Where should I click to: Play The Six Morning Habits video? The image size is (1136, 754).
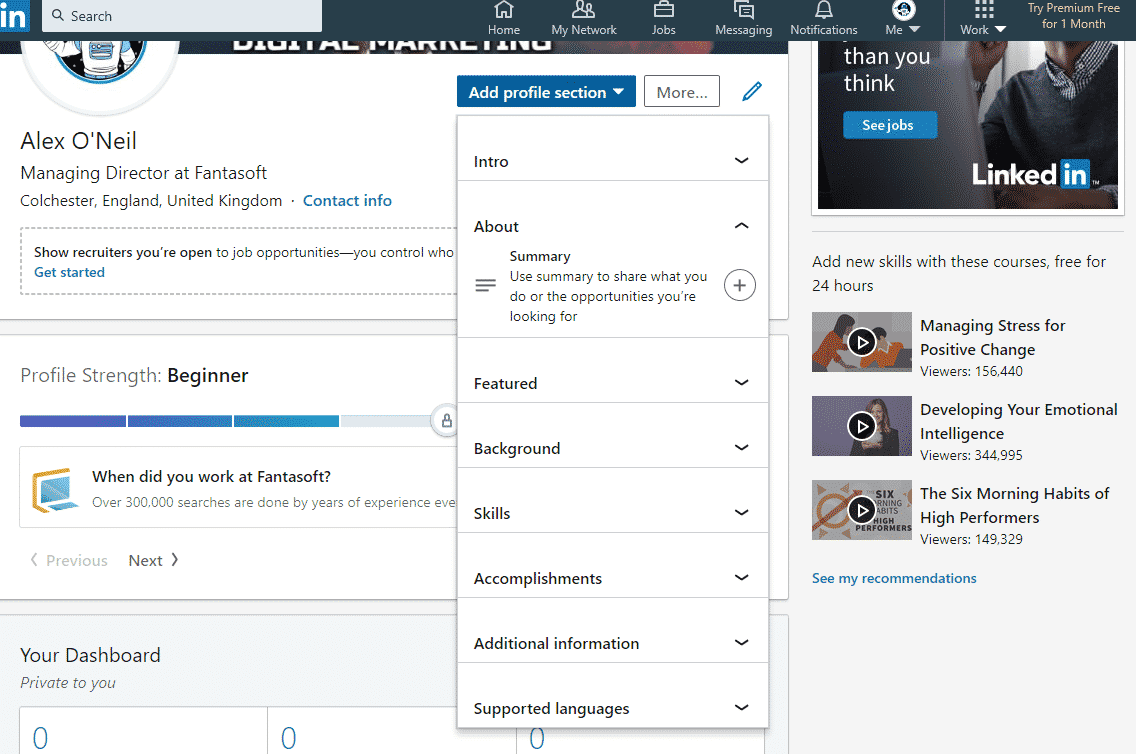point(861,510)
